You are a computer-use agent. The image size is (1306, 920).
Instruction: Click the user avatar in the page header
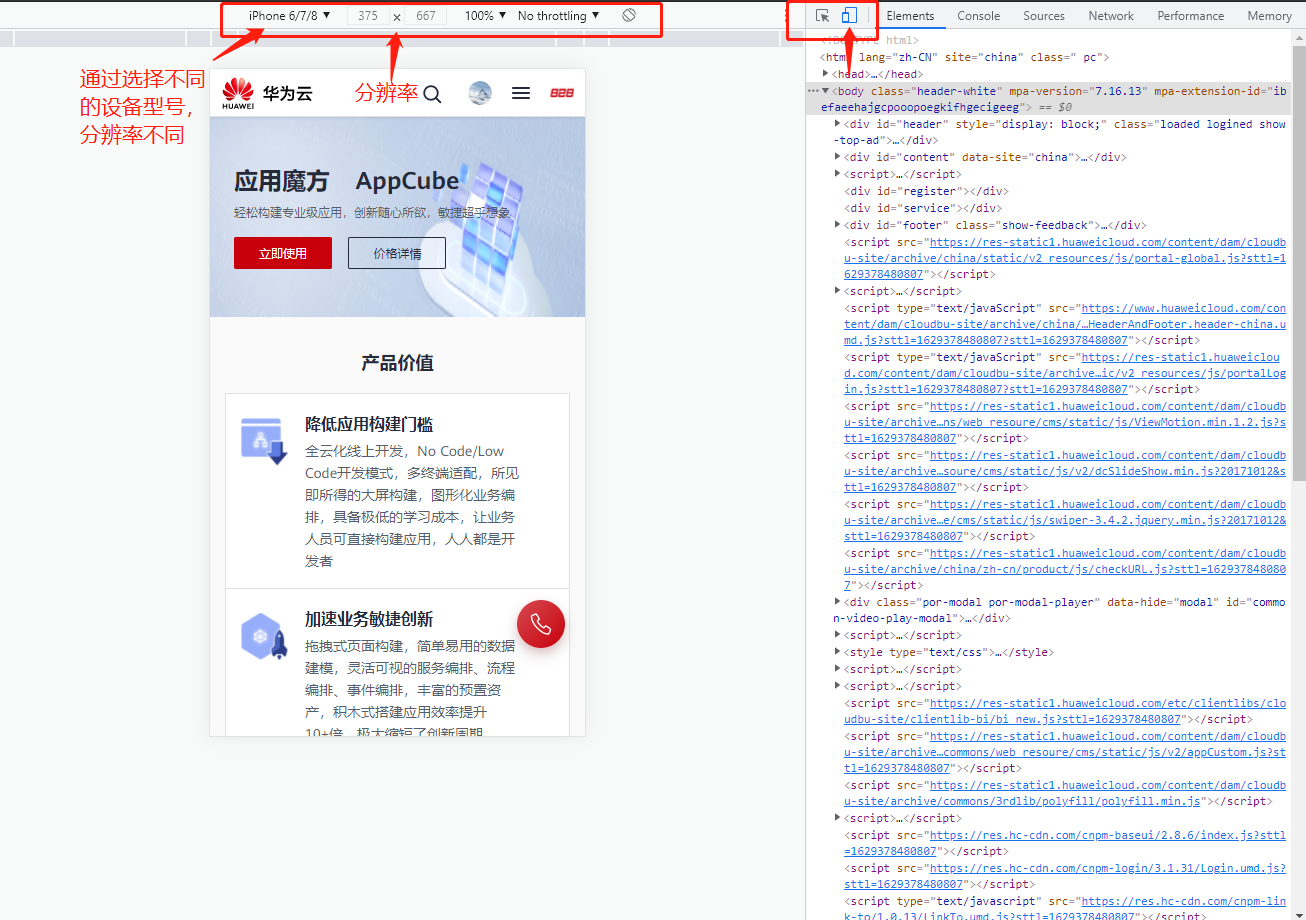480,92
